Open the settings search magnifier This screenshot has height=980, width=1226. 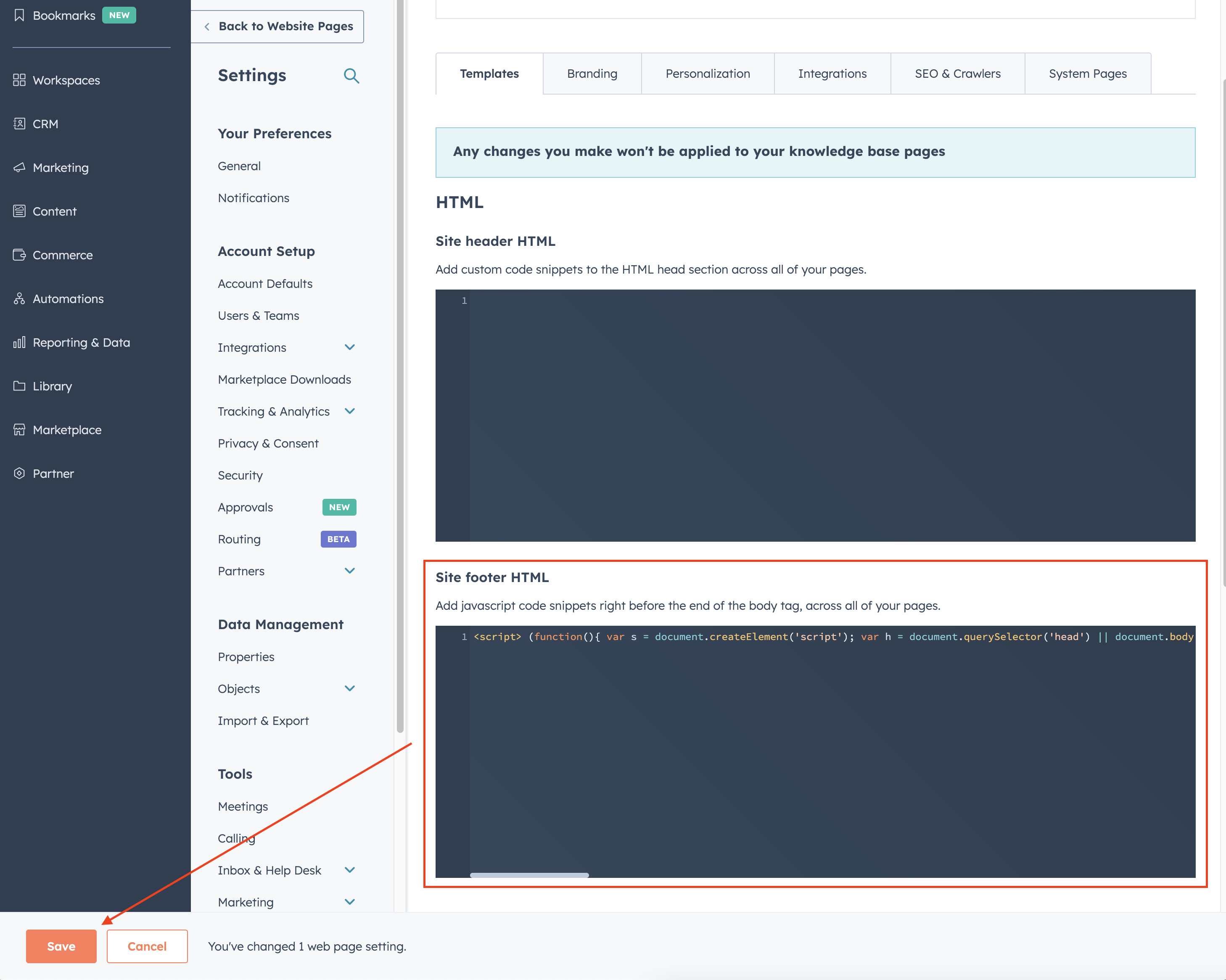tap(351, 76)
